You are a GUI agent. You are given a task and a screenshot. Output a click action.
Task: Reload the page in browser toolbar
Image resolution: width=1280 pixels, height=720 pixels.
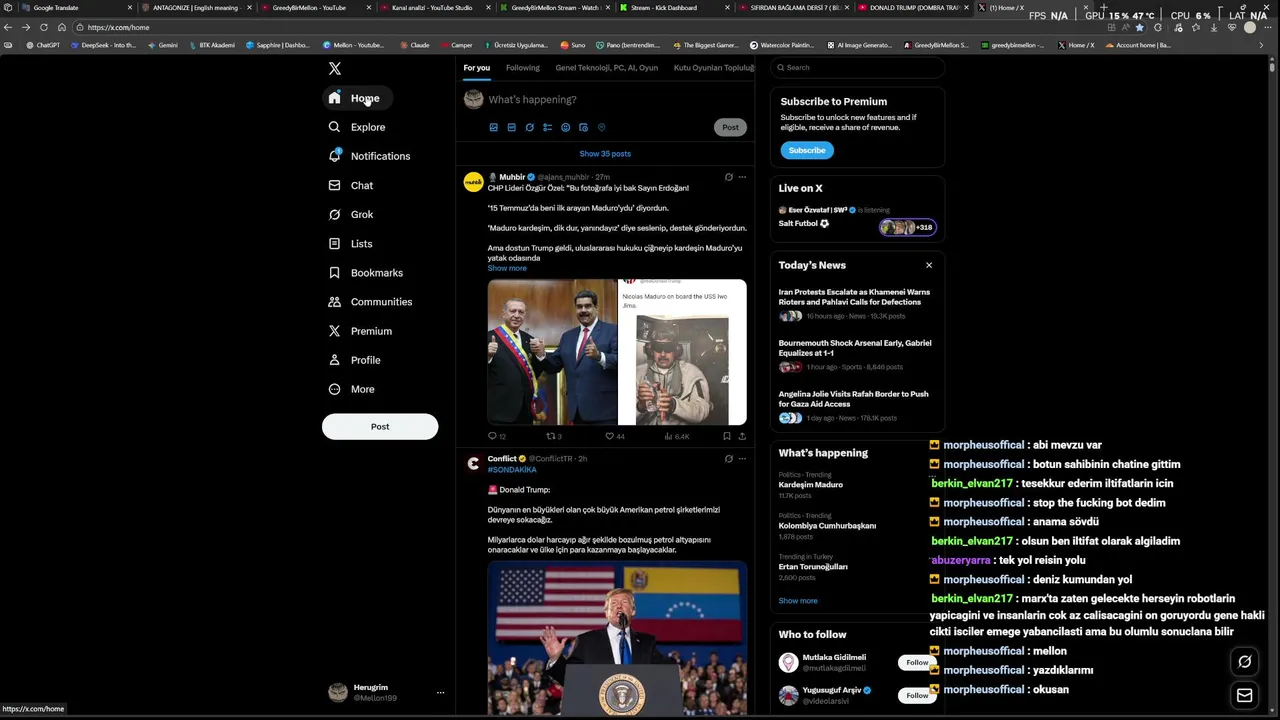coord(43,27)
